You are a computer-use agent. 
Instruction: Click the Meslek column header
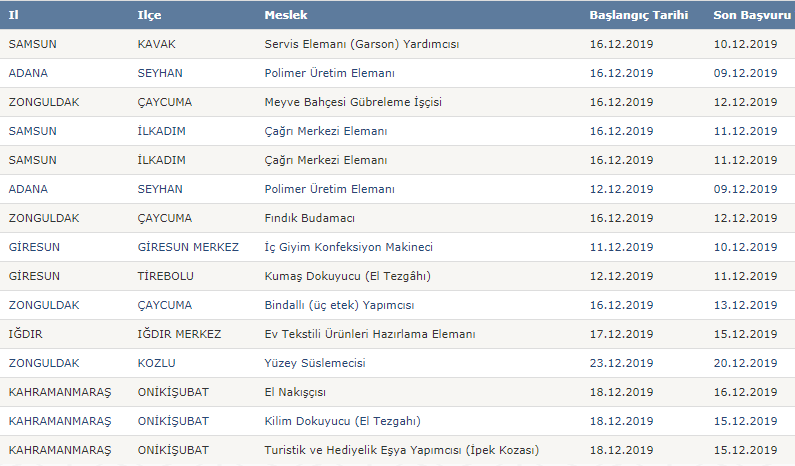[286, 15]
